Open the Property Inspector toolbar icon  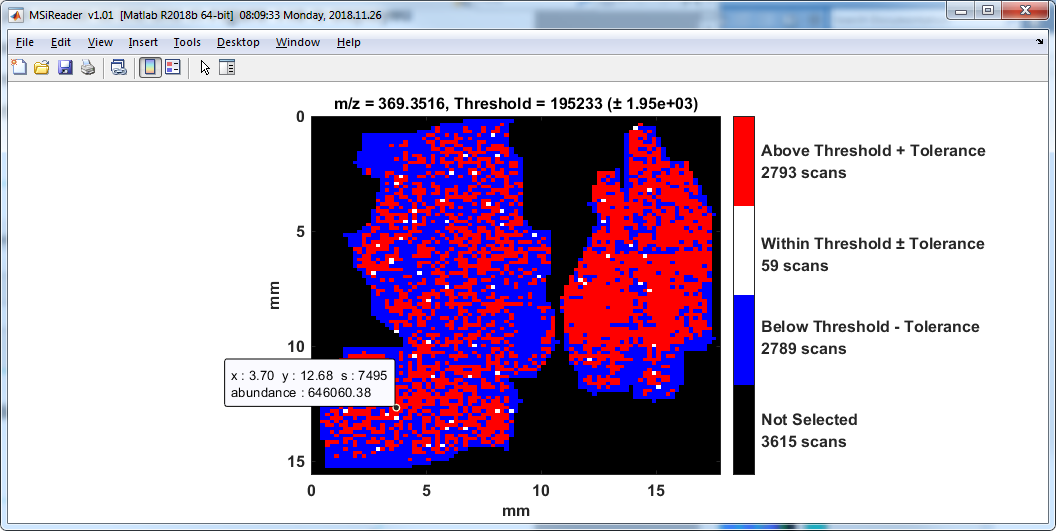point(226,68)
